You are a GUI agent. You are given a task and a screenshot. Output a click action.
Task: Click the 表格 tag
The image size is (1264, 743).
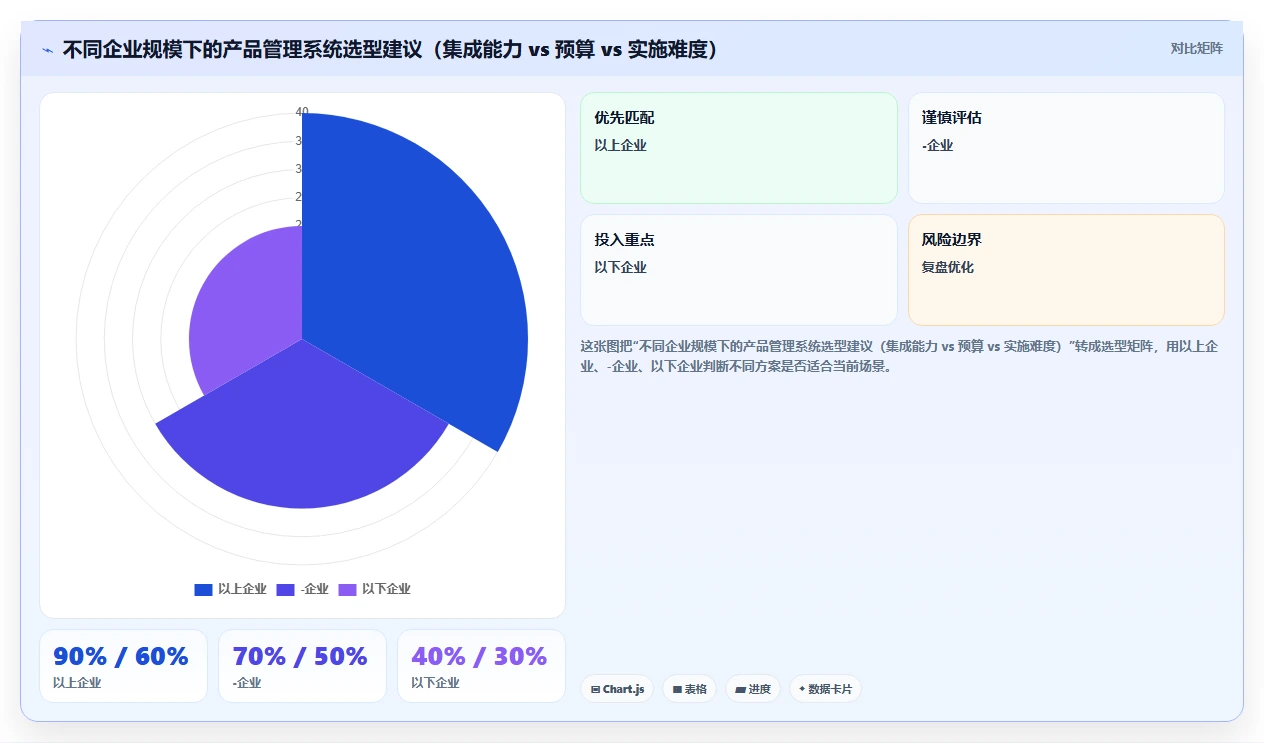(690, 689)
